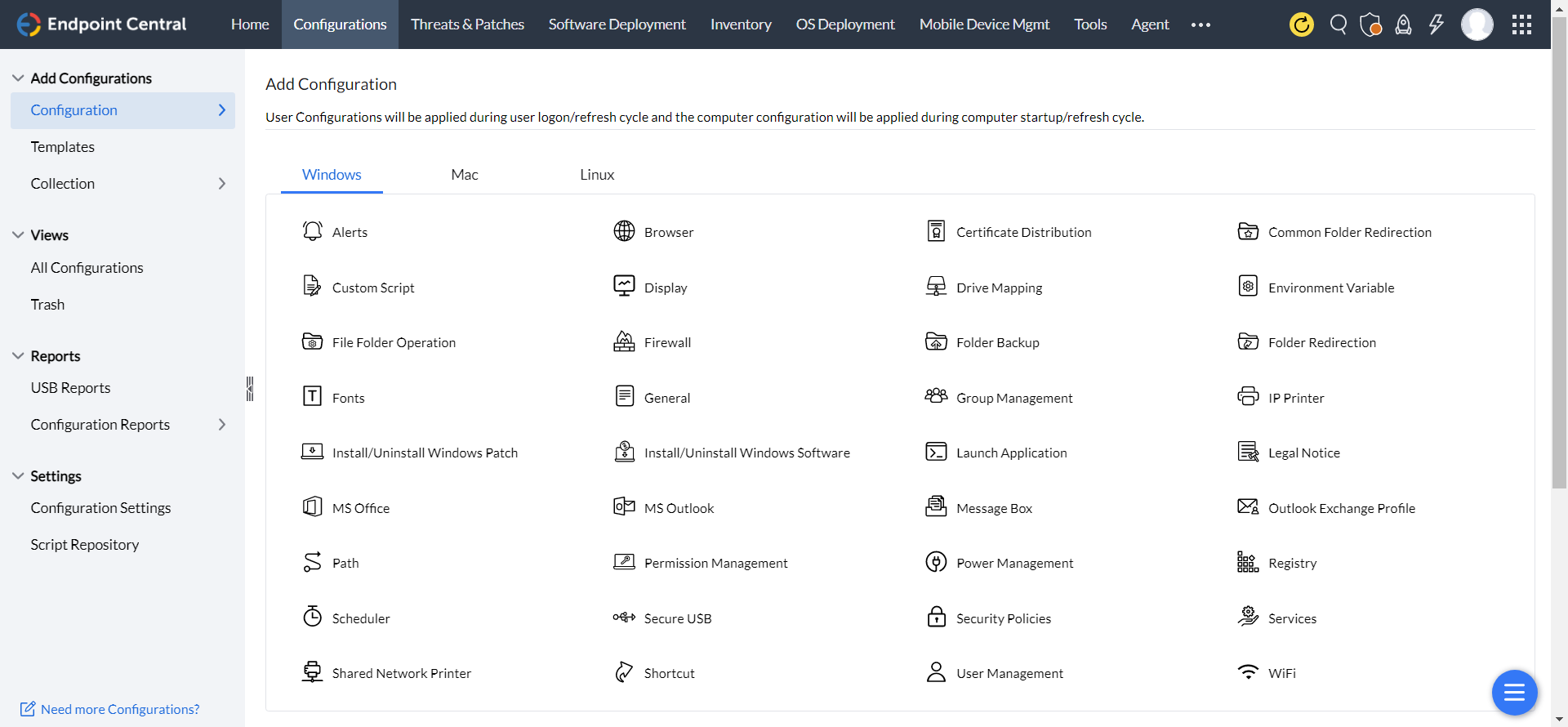Open the Inventory menu
Viewport: 1568px width, 727px height.
click(x=741, y=25)
